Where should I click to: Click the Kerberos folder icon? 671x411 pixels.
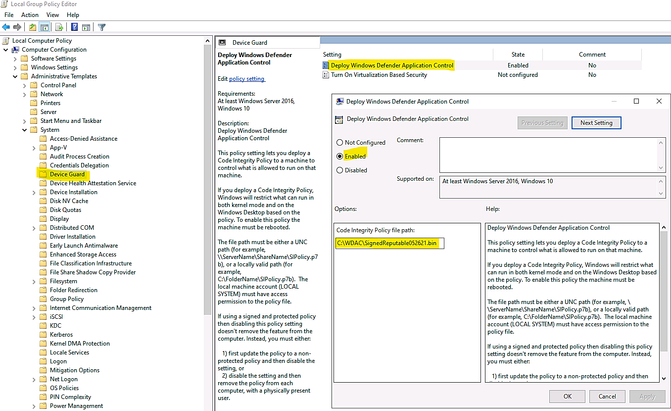click(x=43, y=335)
